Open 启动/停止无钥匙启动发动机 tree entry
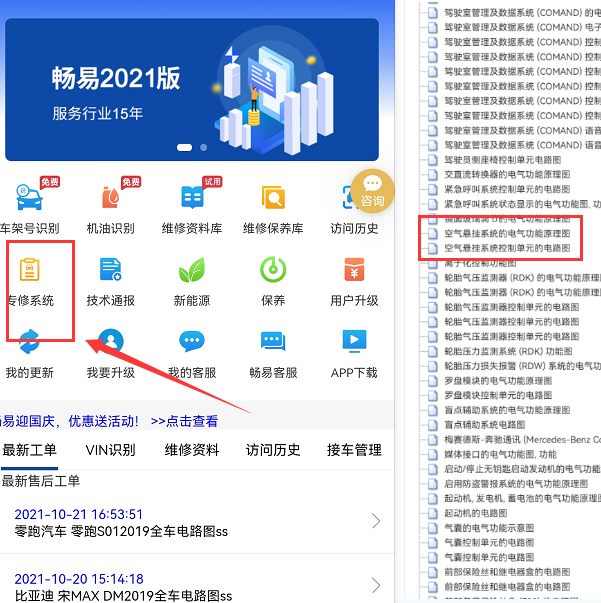The height and width of the screenshot is (603, 601). pos(523,469)
